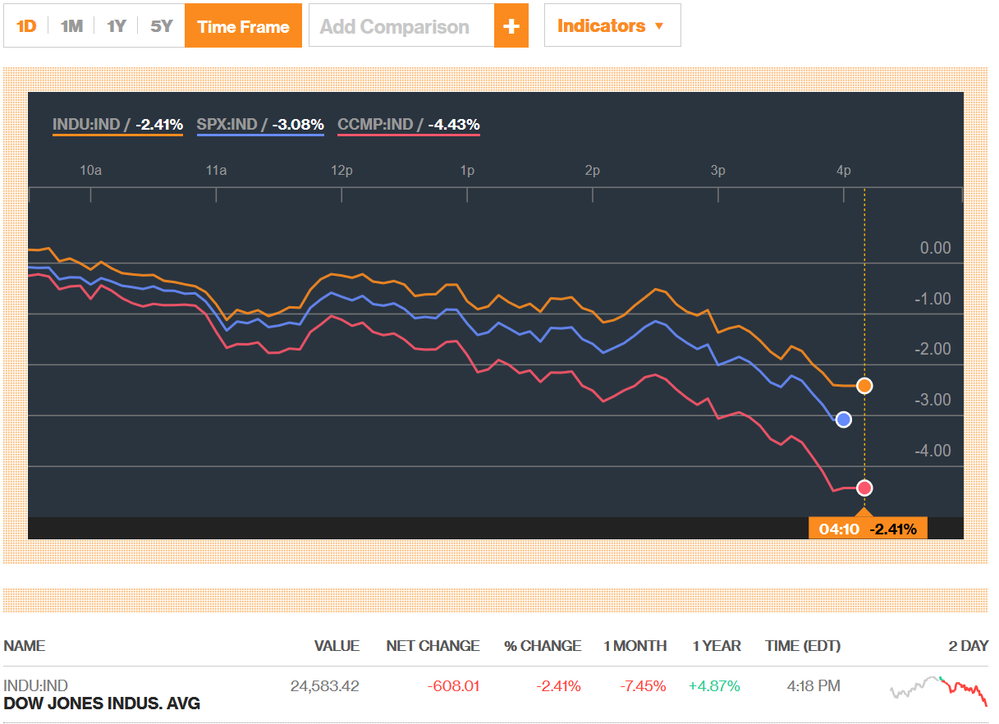Click the 1 YEAR column header
This screenshot has width=999, height=724.
click(x=717, y=646)
